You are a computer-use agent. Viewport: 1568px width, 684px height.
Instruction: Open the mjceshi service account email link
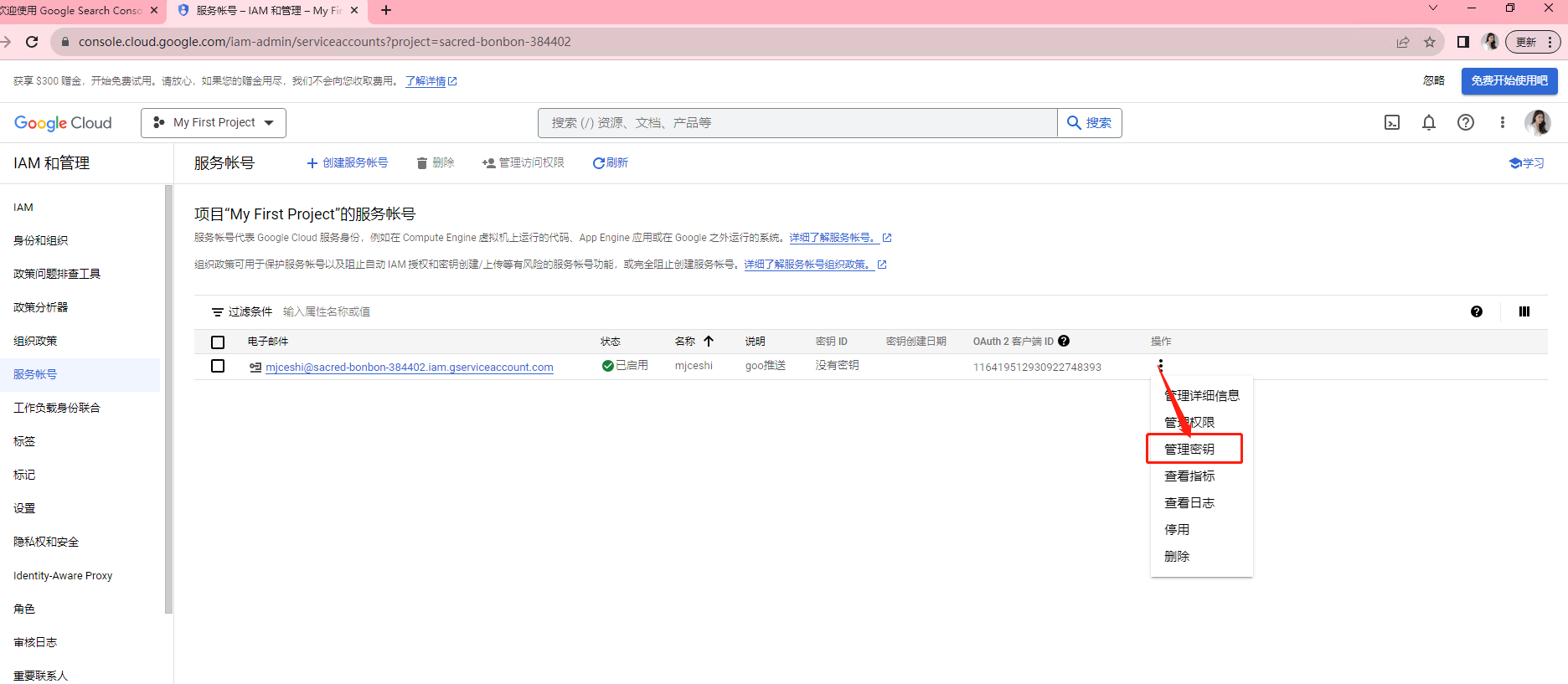[x=410, y=368]
